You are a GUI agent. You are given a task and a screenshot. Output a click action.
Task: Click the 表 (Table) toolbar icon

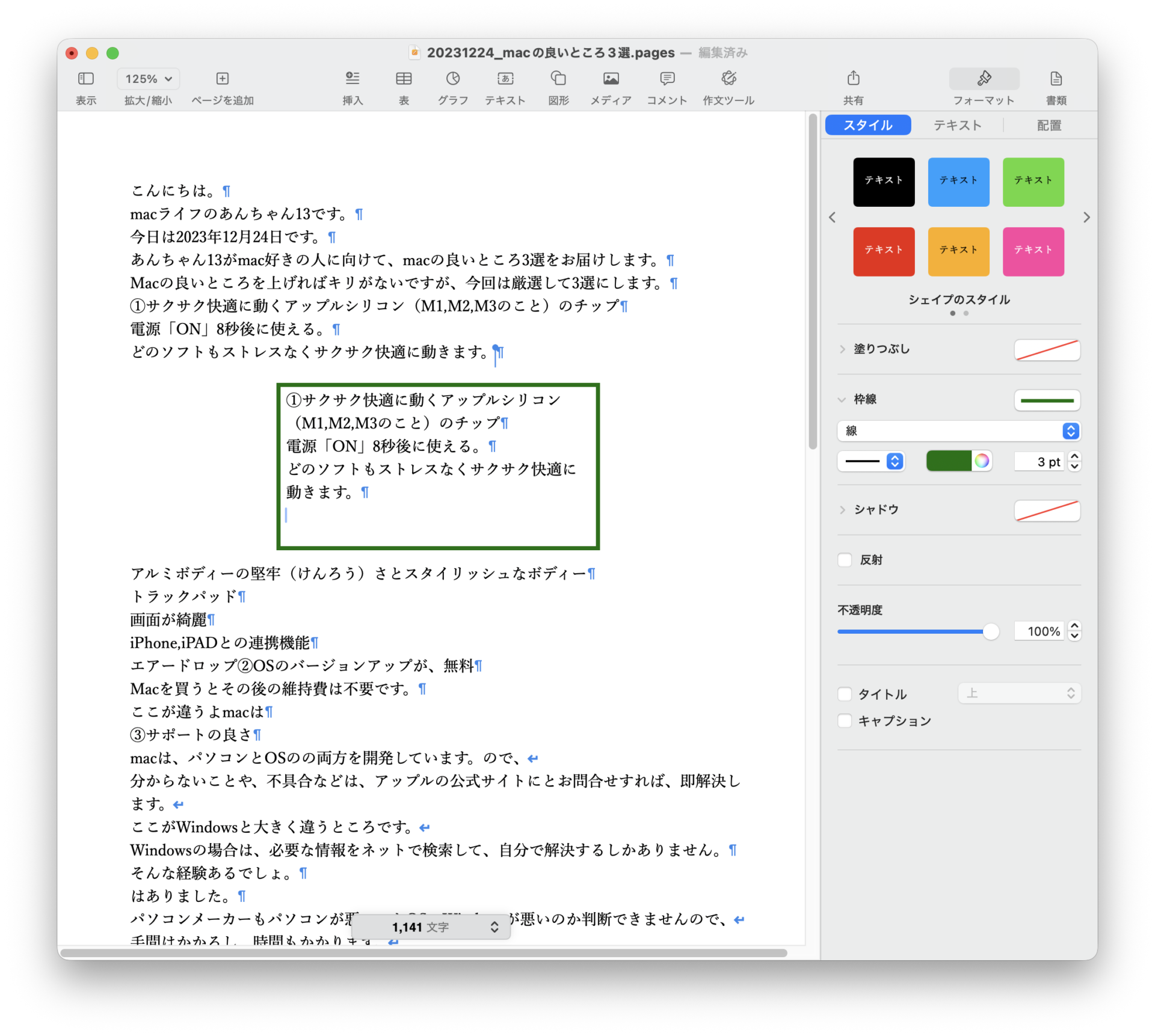tap(404, 79)
